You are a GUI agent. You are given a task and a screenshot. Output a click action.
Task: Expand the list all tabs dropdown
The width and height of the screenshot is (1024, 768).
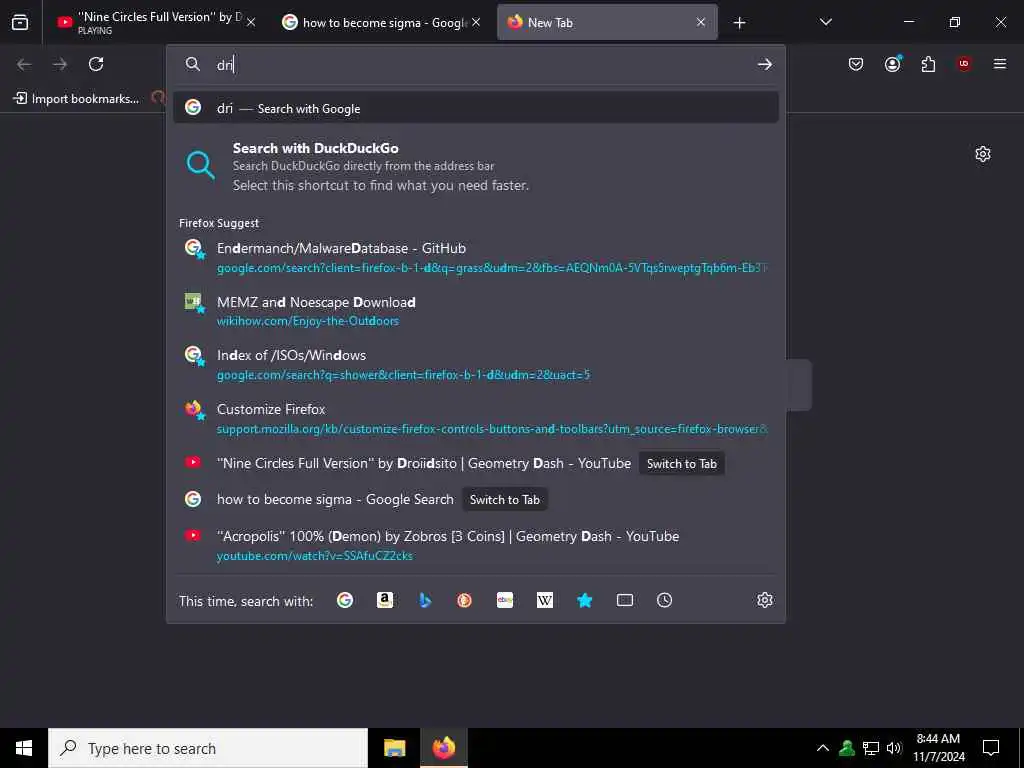click(x=825, y=22)
